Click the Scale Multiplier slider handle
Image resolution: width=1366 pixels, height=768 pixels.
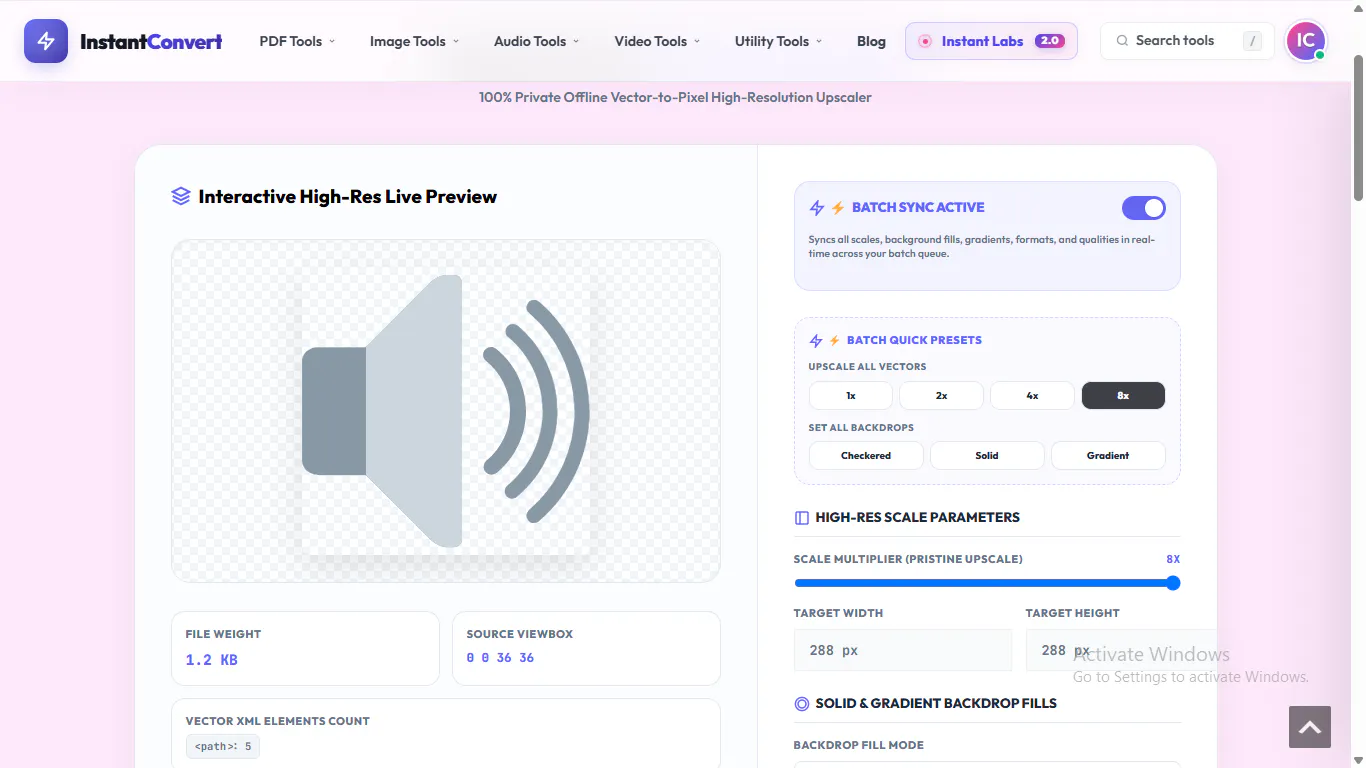click(x=1173, y=583)
